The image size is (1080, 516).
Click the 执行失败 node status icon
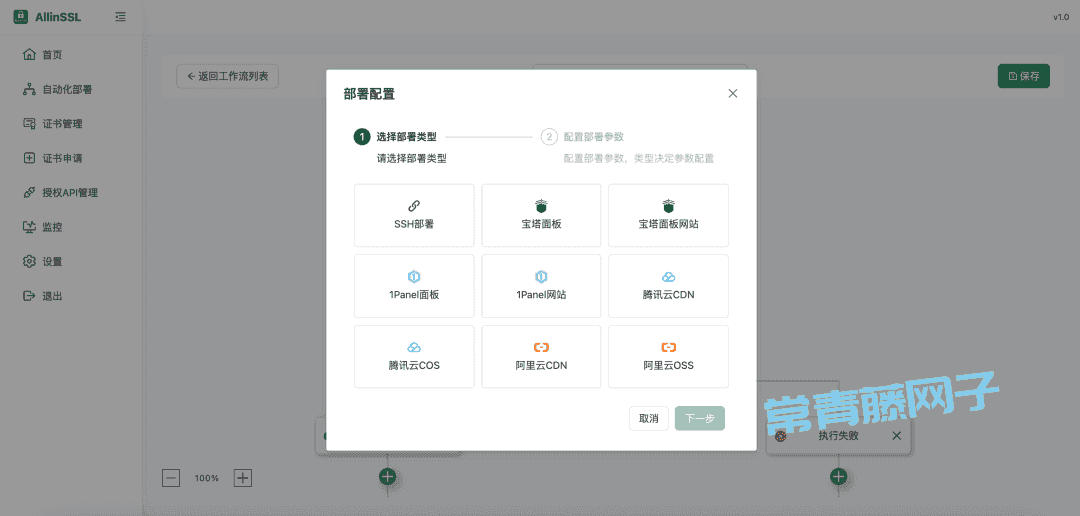tap(781, 436)
